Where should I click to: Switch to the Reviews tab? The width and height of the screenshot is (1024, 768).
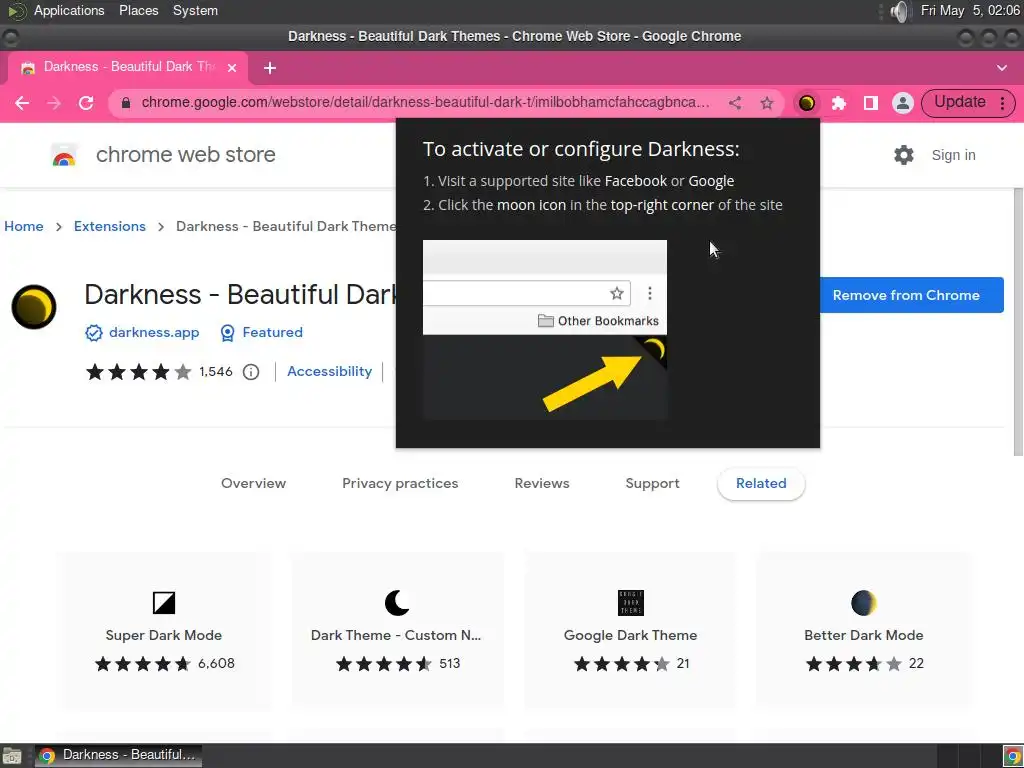pyautogui.click(x=542, y=484)
